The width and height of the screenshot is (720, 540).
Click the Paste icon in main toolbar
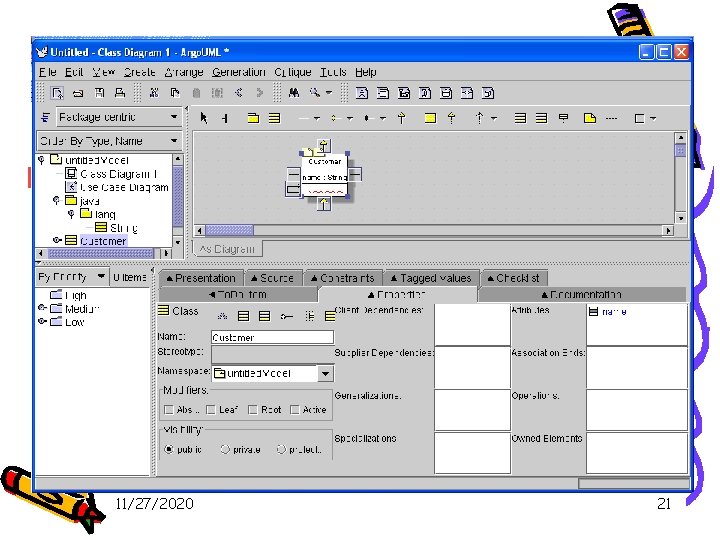pos(196,93)
